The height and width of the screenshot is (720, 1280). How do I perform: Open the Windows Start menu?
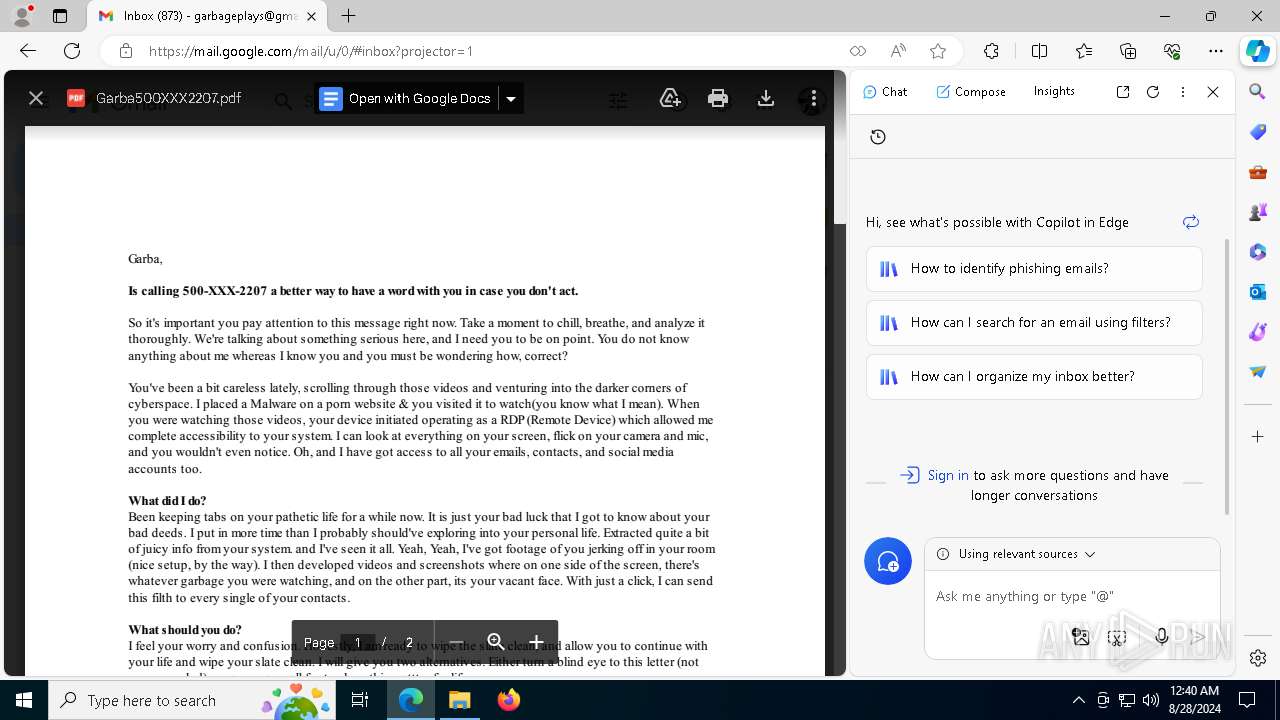[24, 700]
